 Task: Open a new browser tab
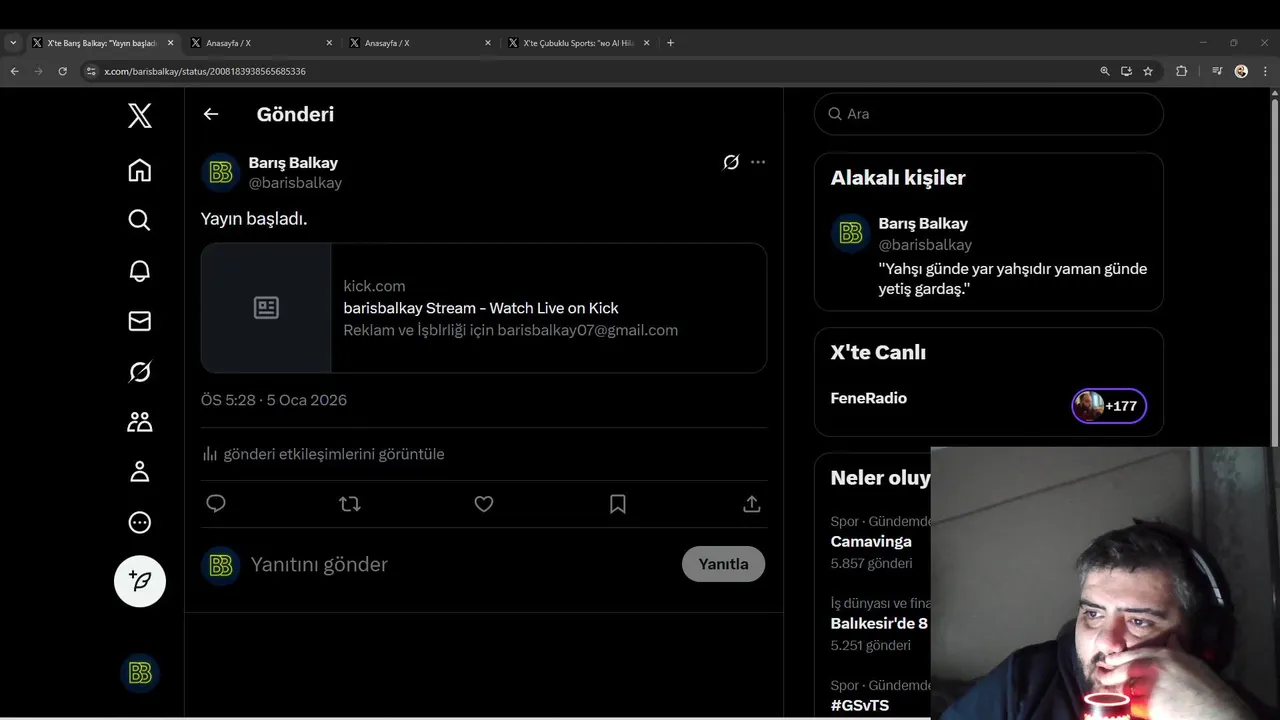670,43
